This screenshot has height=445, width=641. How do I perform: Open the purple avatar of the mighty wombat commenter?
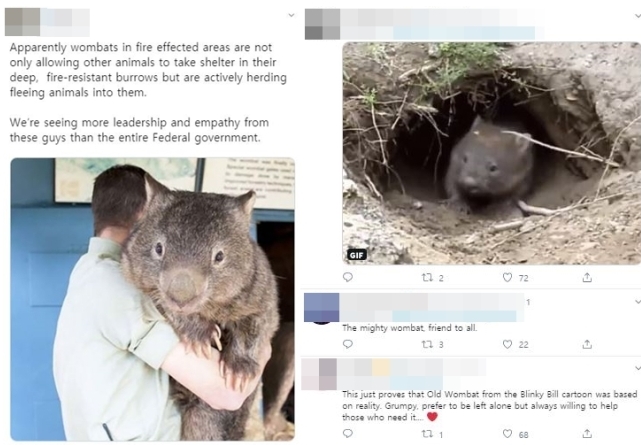322,308
